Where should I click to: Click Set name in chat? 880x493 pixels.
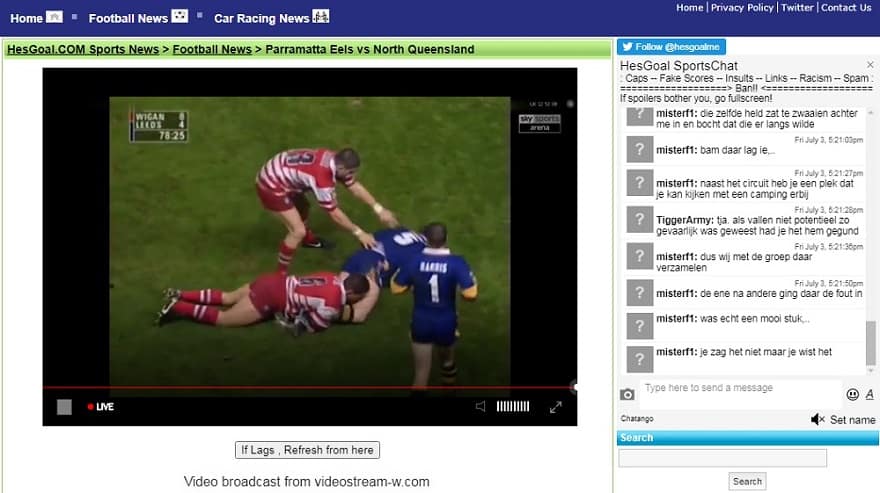point(852,420)
